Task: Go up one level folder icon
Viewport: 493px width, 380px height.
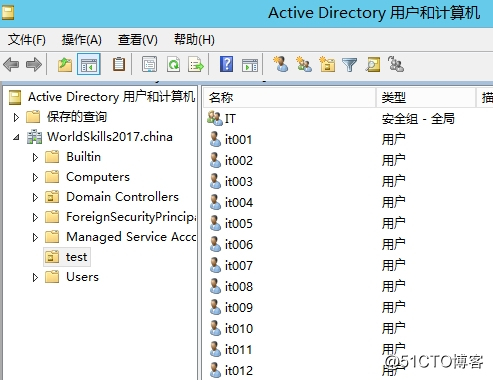Action: (65, 64)
